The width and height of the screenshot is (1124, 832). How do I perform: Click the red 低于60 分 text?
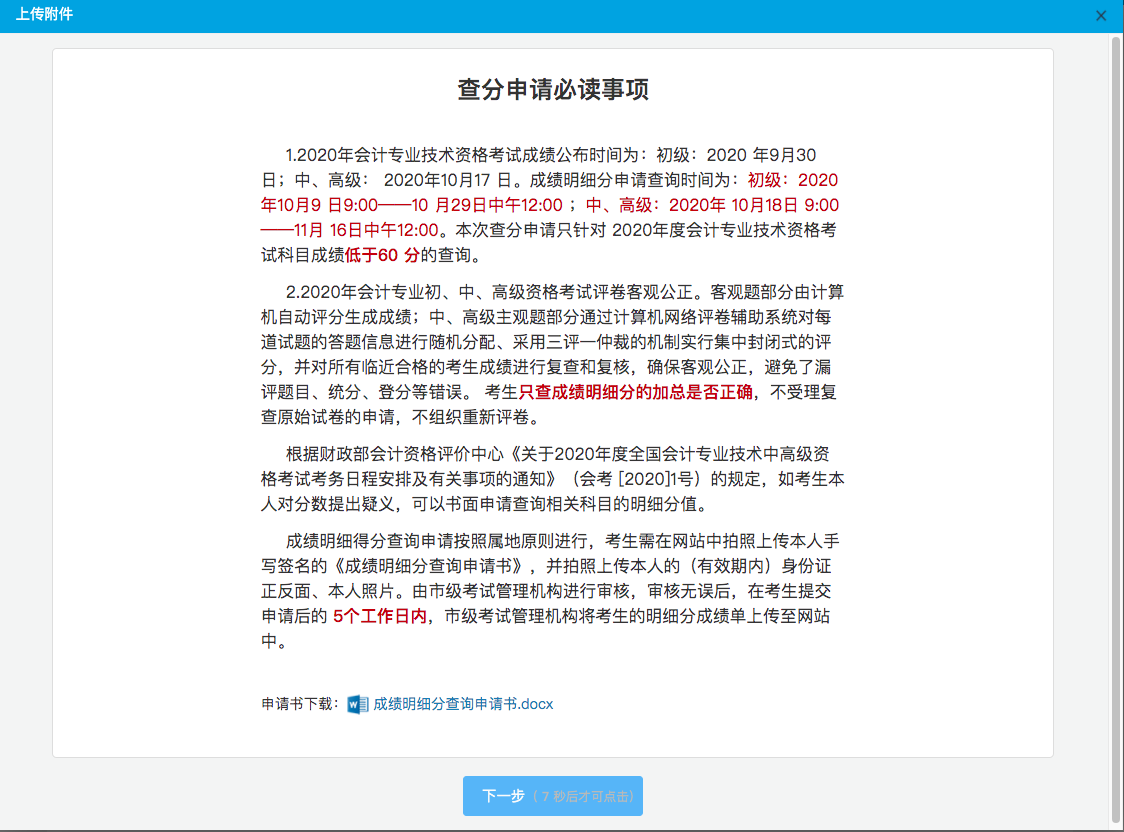pos(382,254)
